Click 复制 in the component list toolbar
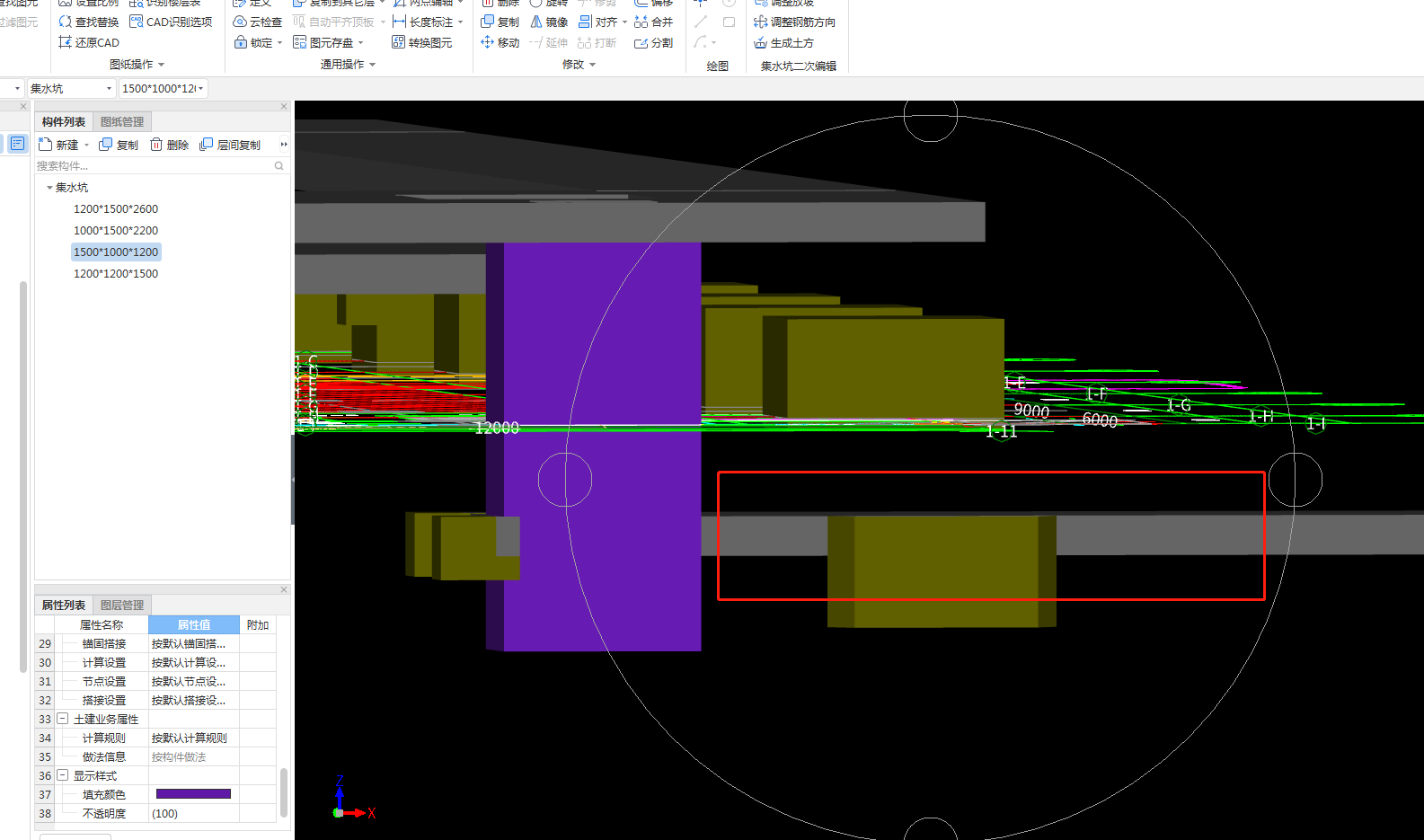Image resolution: width=1424 pixels, height=840 pixels. (119, 145)
